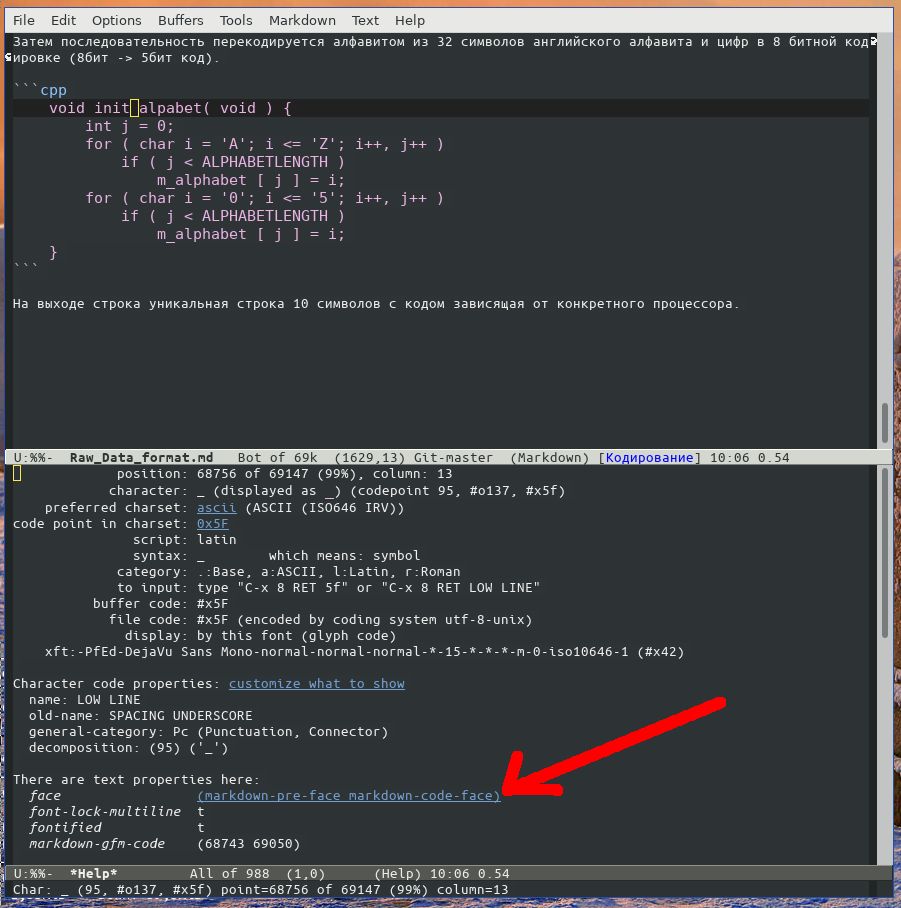Click 'position: 68756 of 69147' line
901x908 pixels.
tap(284, 474)
